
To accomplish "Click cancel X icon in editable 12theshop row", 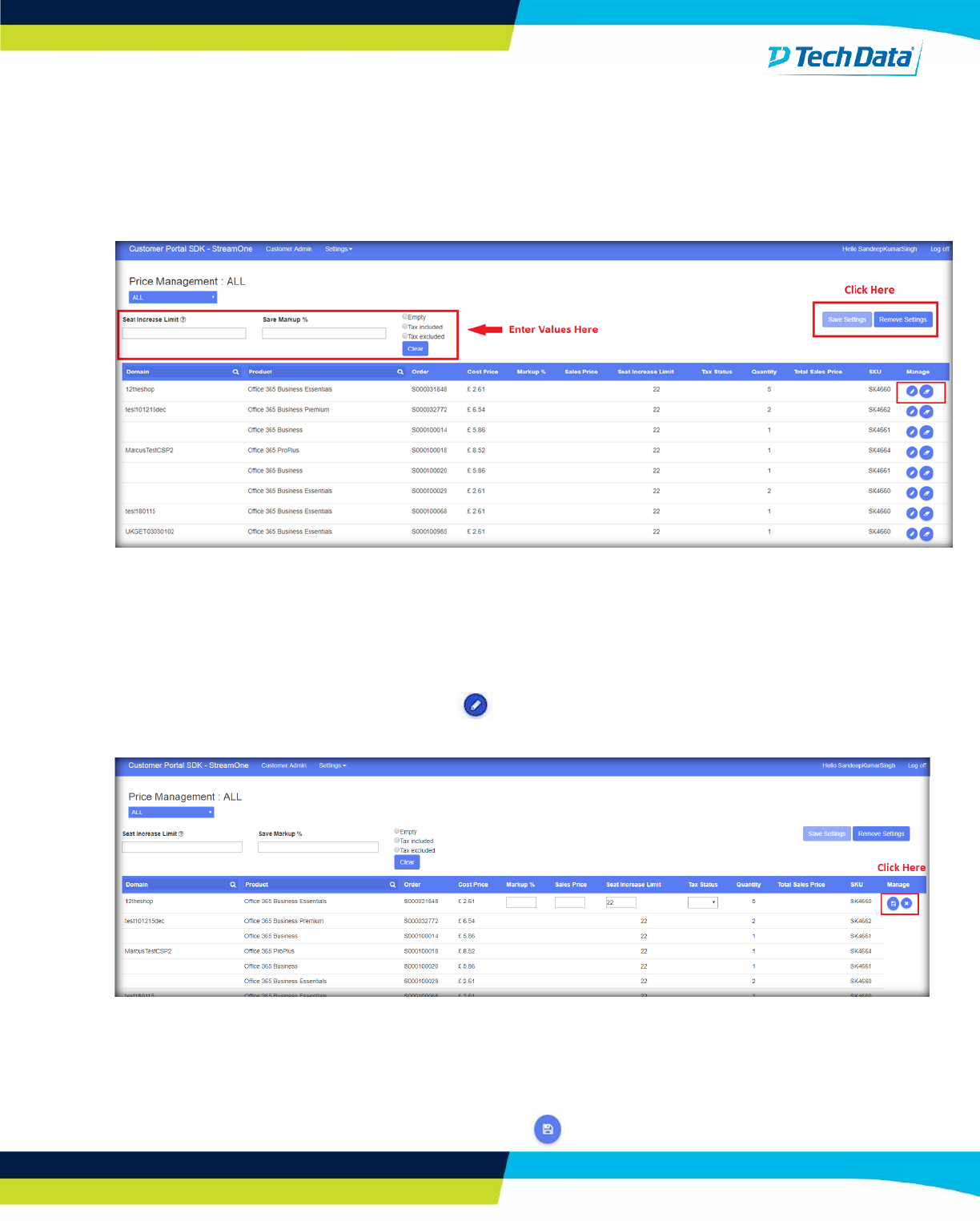I will click(x=906, y=903).
